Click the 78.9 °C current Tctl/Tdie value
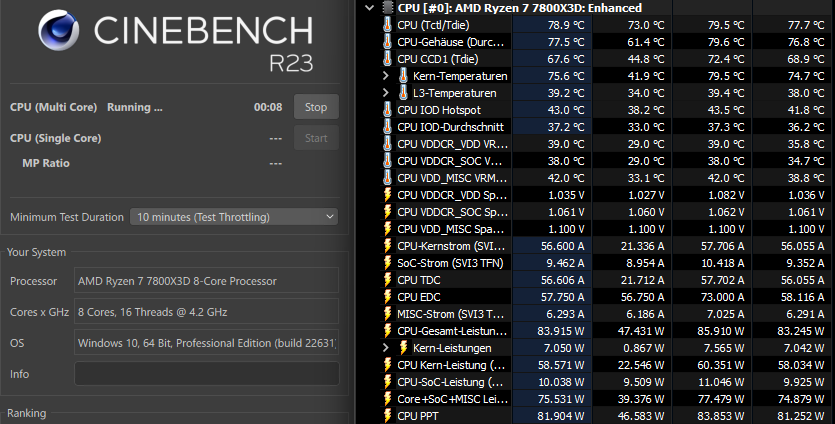This screenshot has width=835, height=424. click(x=566, y=25)
